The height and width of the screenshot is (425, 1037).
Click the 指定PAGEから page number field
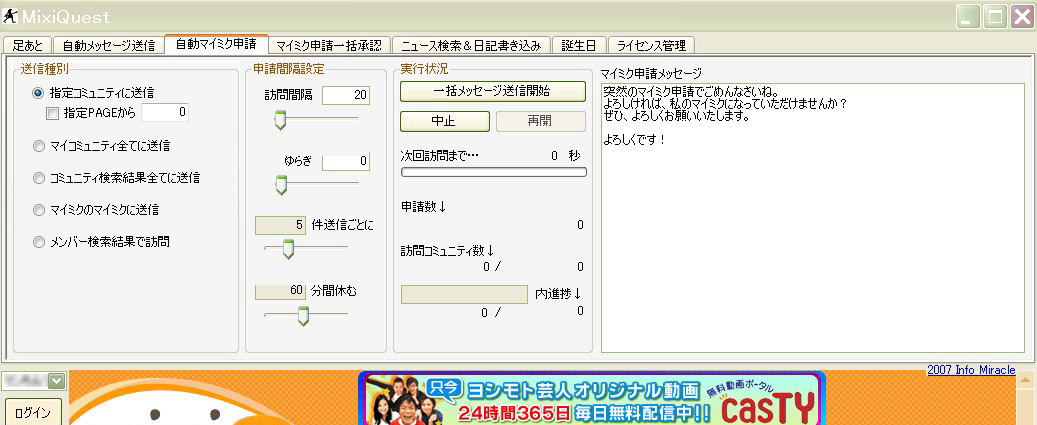(165, 113)
